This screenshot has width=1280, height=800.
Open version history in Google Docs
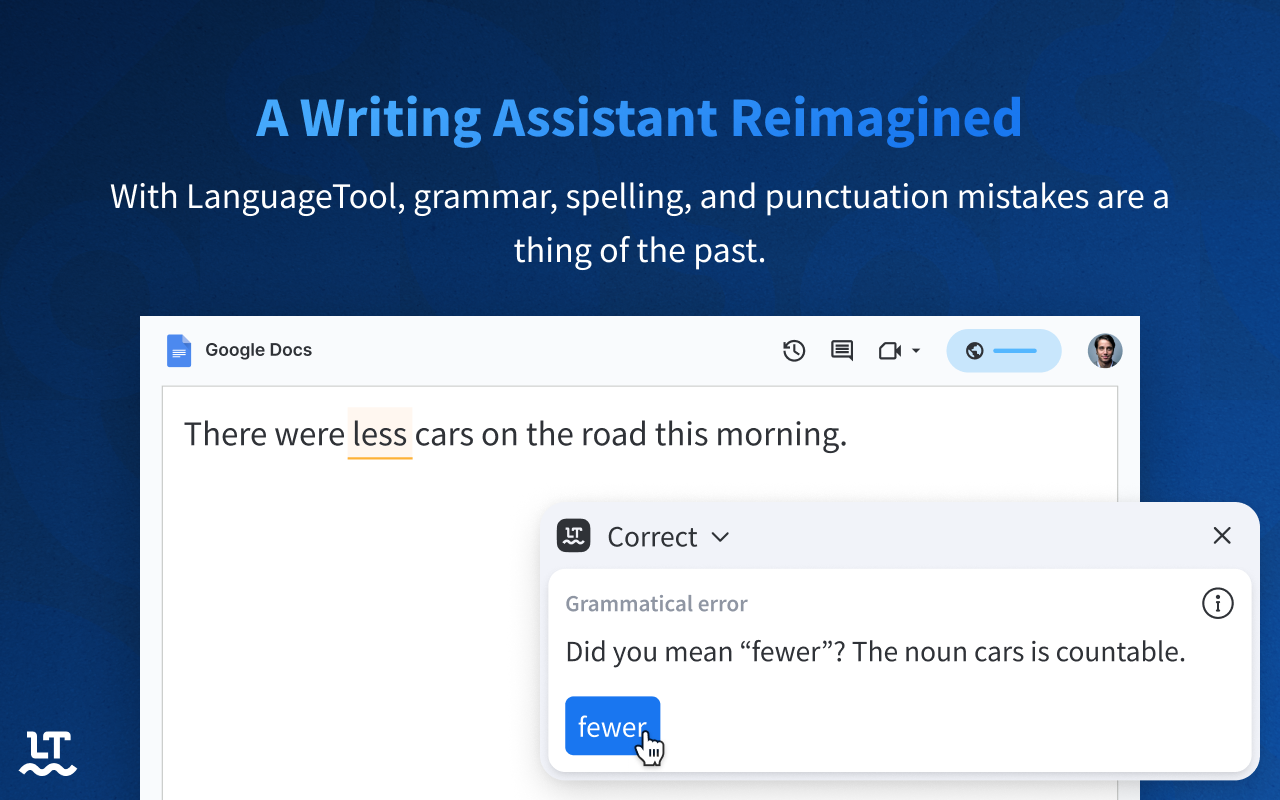point(793,350)
